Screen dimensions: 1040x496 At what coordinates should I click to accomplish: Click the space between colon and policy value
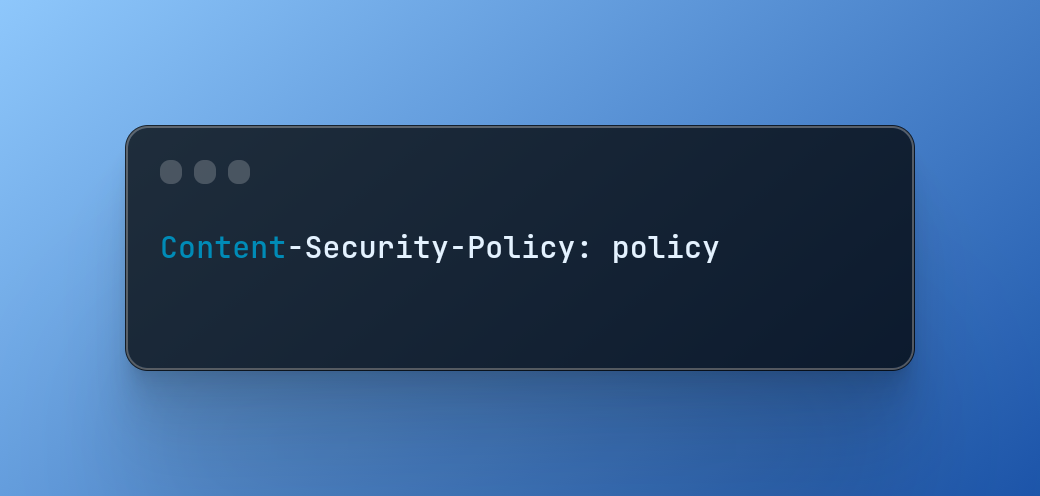coord(602,249)
